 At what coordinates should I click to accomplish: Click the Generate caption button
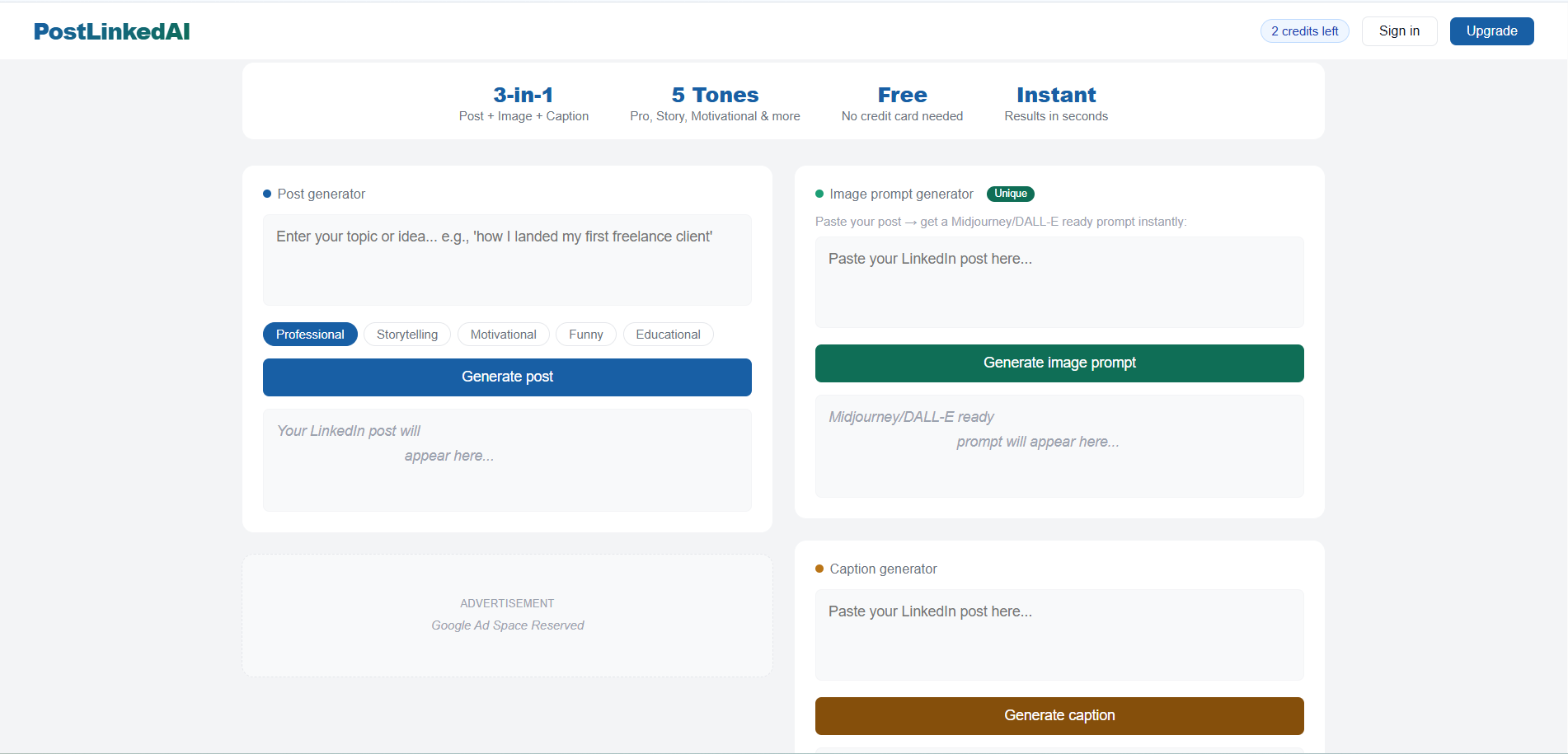click(1059, 716)
